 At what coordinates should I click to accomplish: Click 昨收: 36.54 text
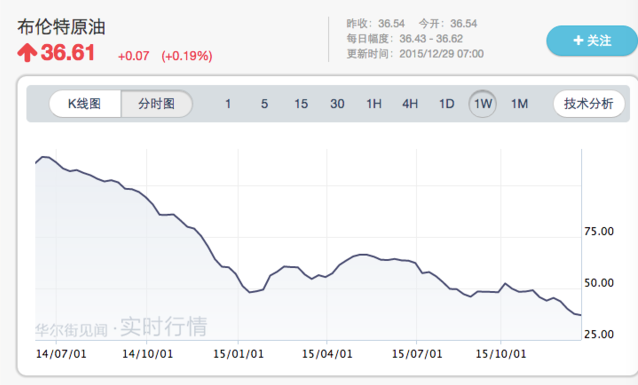pyautogui.click(x=376, y=24)
